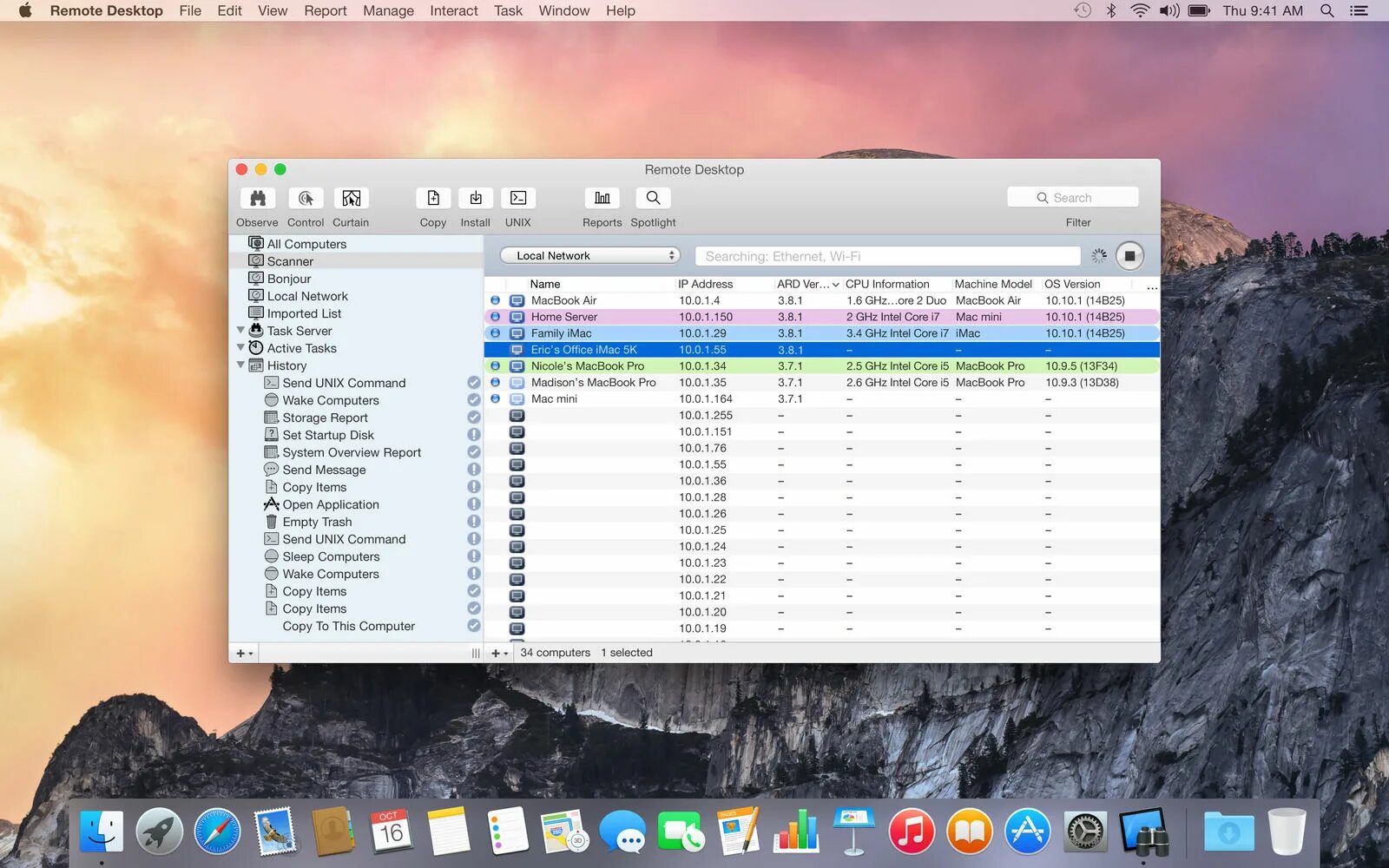Image resolution: width=1389 pixels, height=868 pixels.
Task: Select the unnamed computer at 10.0.1.255
Action: (x=822, y=416)
